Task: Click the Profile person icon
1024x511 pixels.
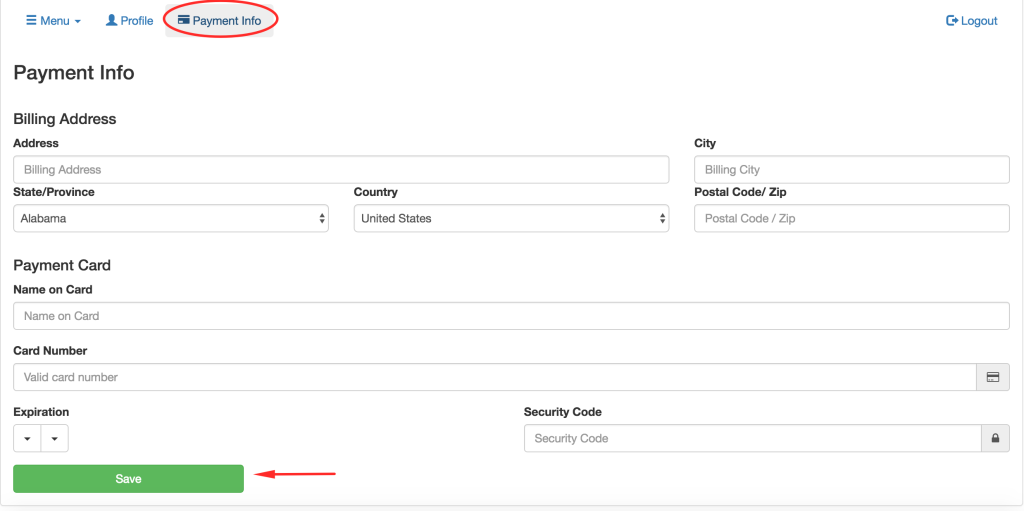Action: coord(111,20)
